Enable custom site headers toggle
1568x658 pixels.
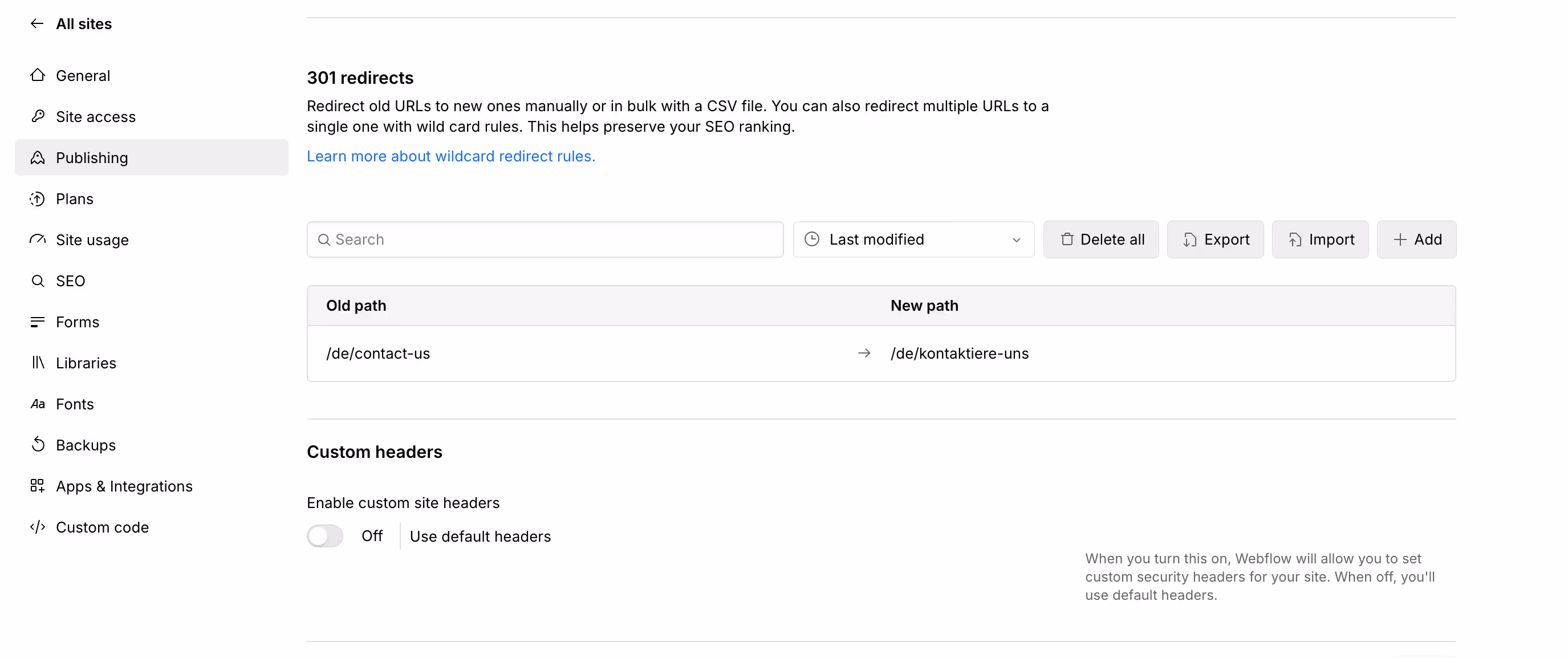tap(325, 536)
